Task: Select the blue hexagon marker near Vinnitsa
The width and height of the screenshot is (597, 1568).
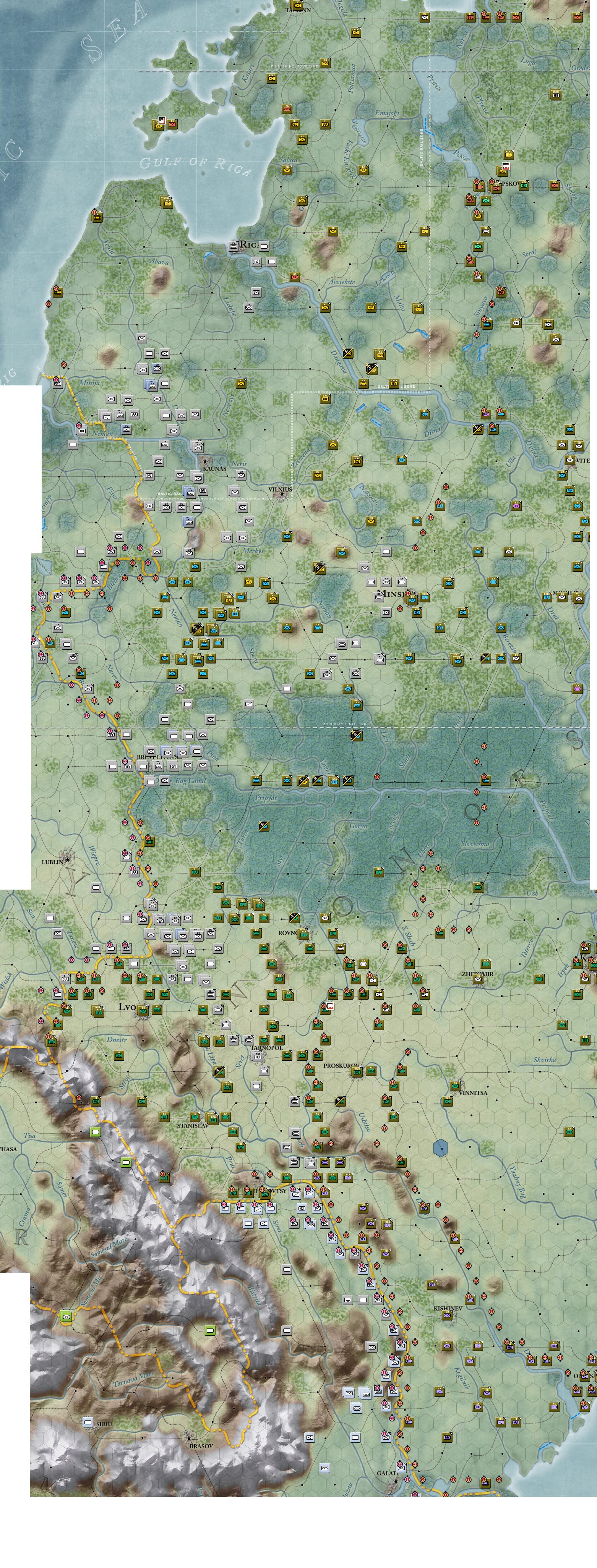Action: pyautogui.click(x=440, y=1148)
